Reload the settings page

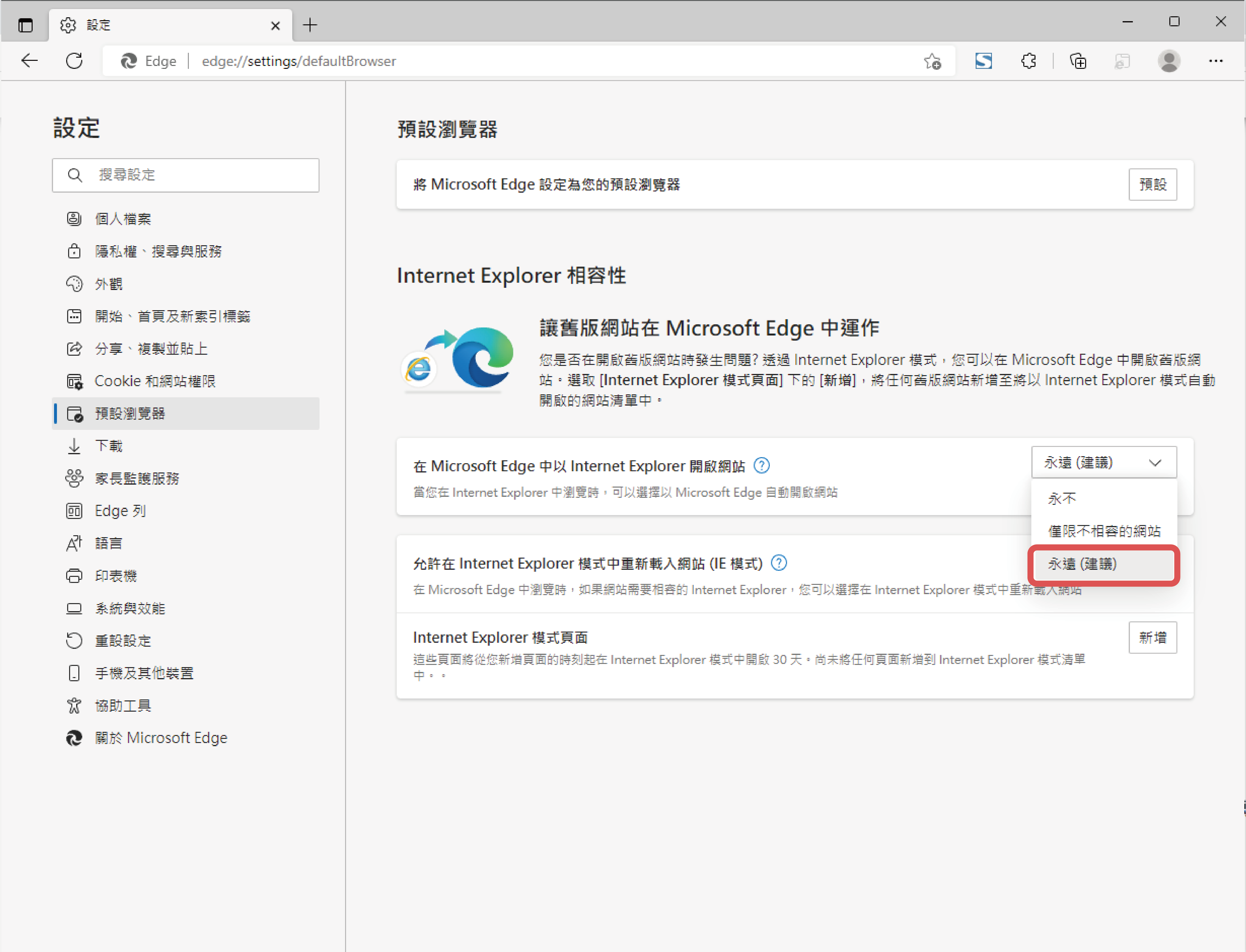coord(74,61)
